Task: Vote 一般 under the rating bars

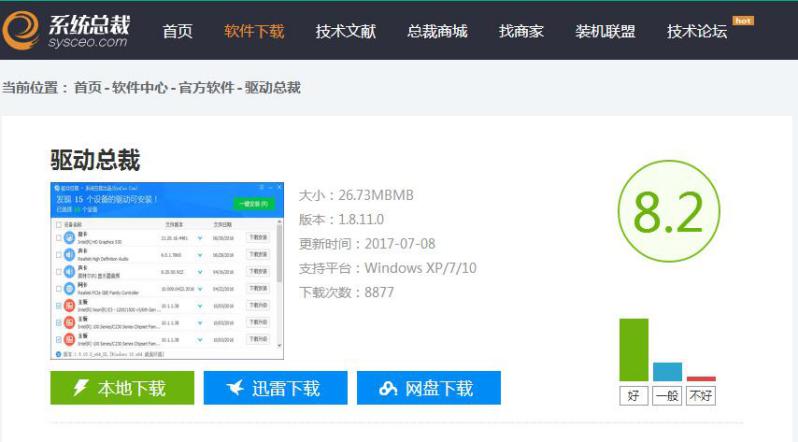Action: (667, 396)
